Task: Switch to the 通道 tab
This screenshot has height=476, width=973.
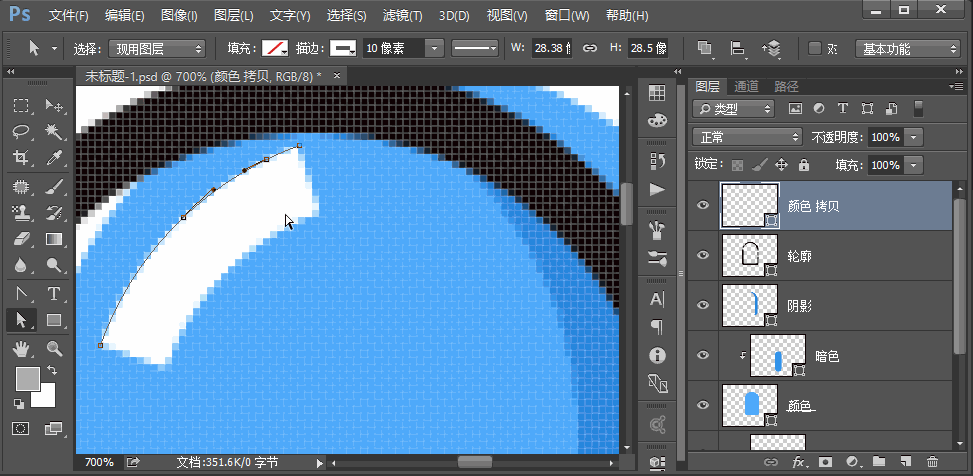Action: [746, 87]
